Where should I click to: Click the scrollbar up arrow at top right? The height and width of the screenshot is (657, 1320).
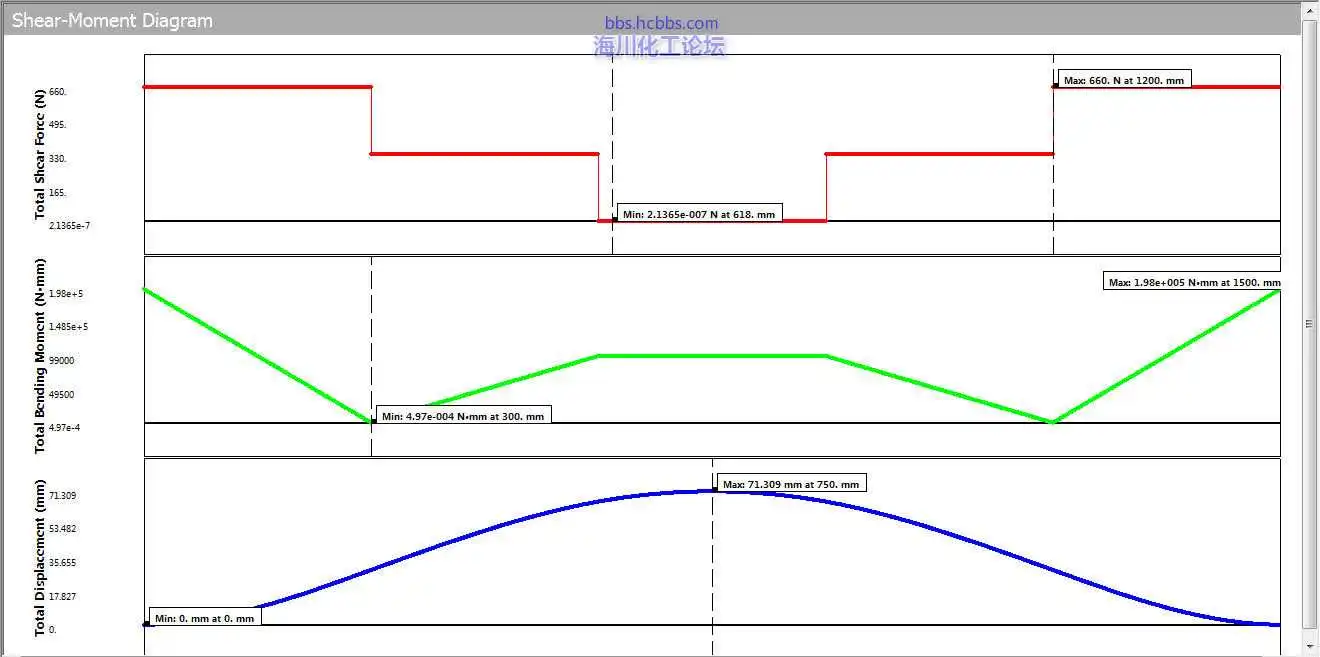coord(1309,13)
